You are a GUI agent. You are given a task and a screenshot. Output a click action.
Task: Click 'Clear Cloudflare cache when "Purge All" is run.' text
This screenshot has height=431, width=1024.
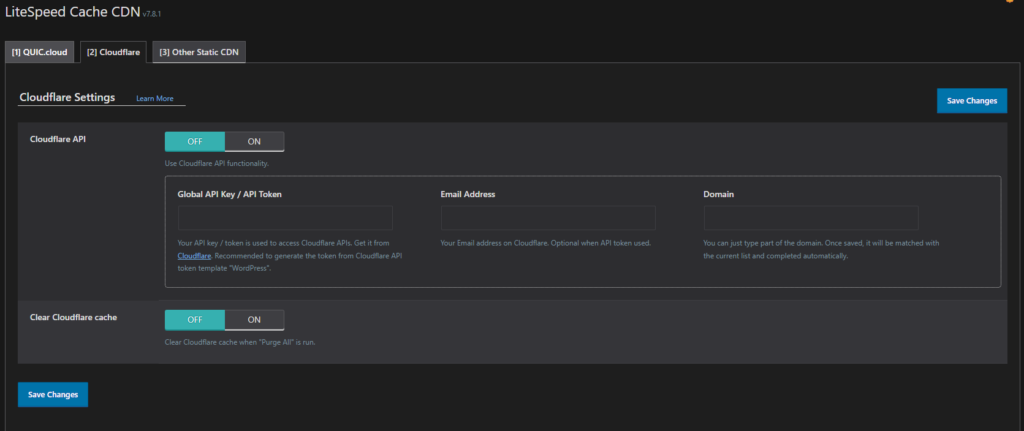240,342
